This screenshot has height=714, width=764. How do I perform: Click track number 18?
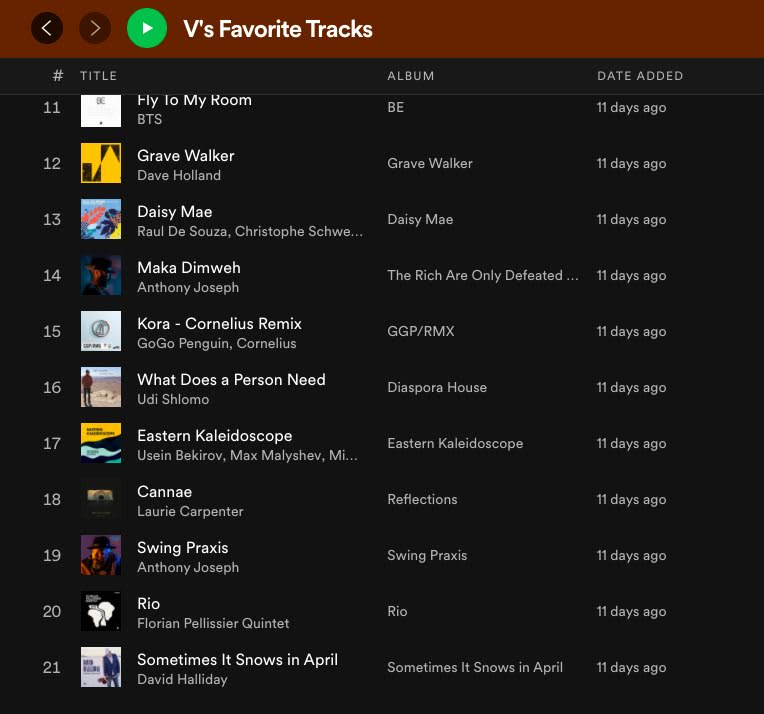[52, 500]
